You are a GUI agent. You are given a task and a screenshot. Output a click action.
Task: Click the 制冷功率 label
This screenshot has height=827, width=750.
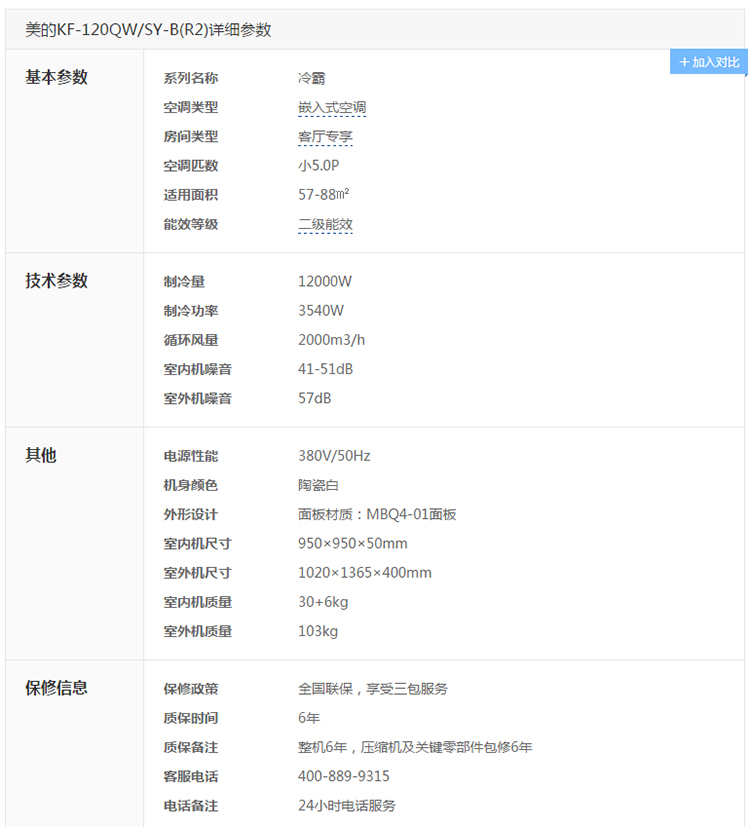click(190, 311)
